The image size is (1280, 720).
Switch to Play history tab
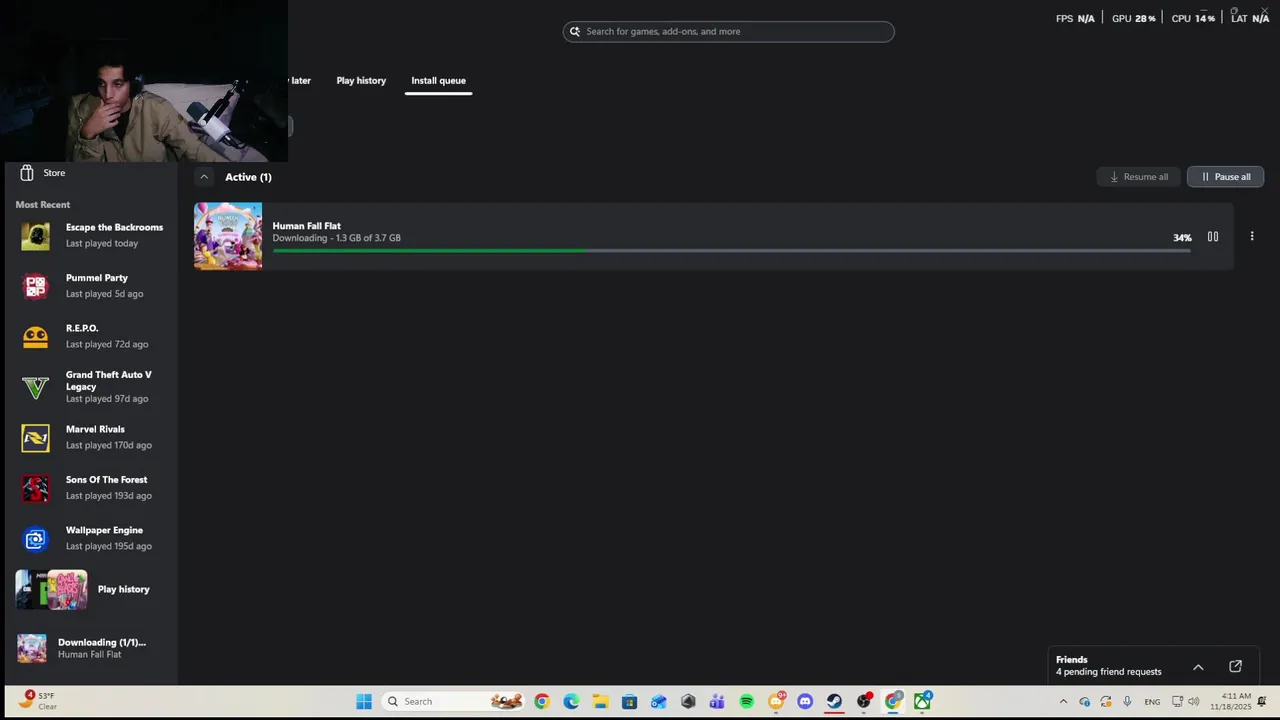(361, 80)
